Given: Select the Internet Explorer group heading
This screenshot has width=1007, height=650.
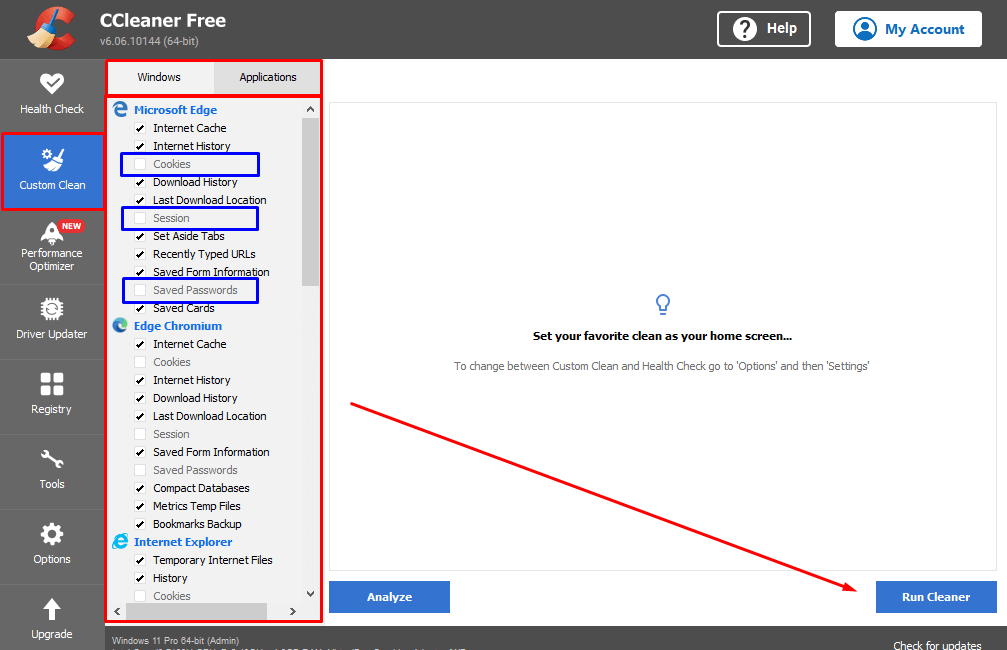Looking at the screenshot, I should 183,541.
